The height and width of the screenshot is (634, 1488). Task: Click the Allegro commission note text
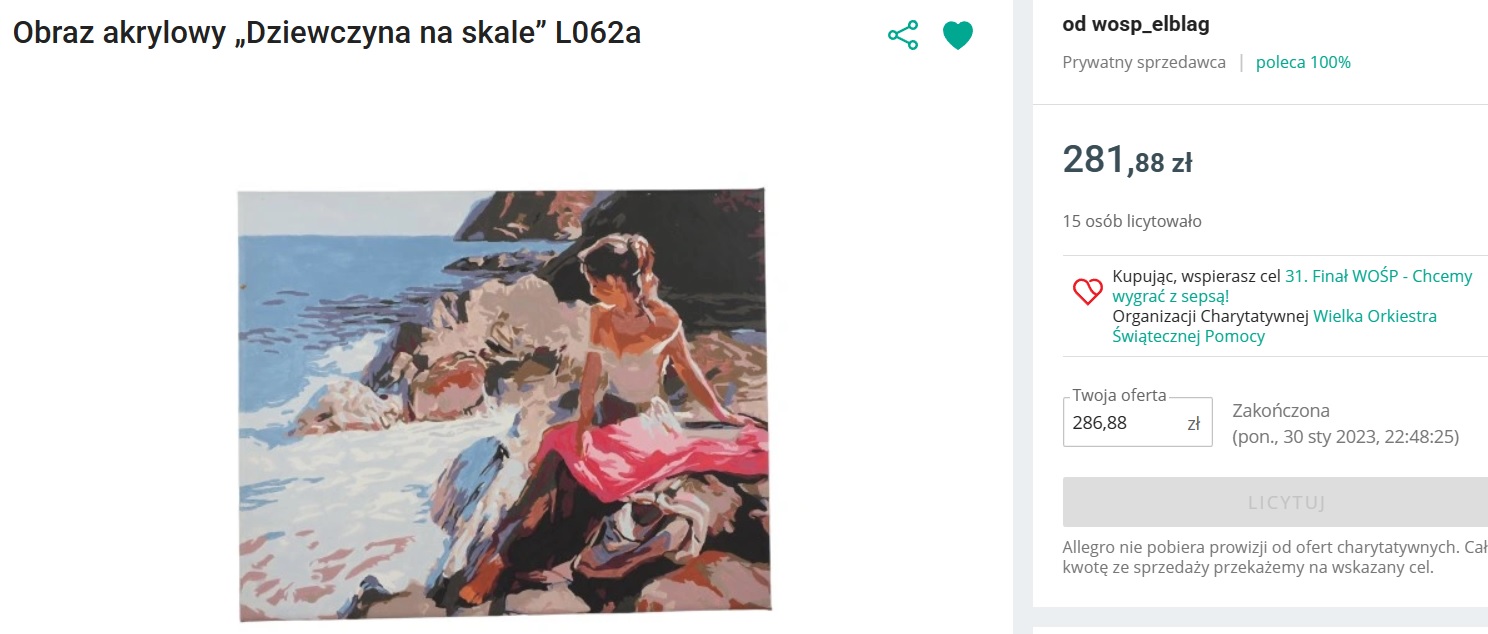(x=1275, y=558)
